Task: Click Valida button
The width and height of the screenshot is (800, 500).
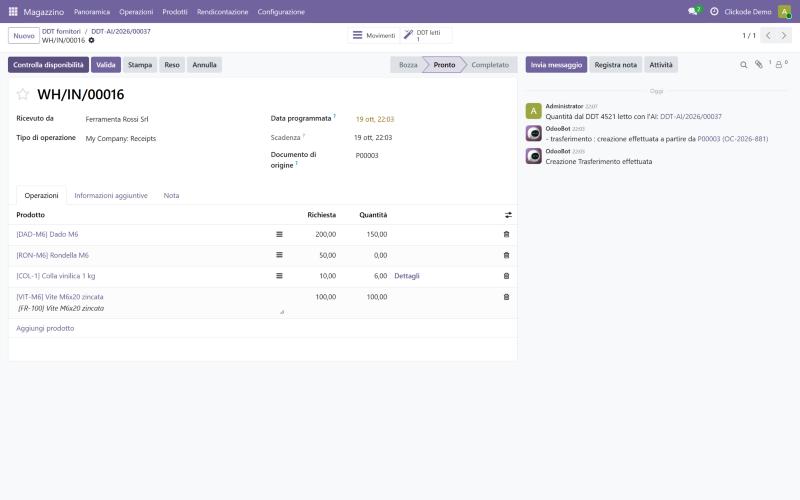Action: (106, 65)
